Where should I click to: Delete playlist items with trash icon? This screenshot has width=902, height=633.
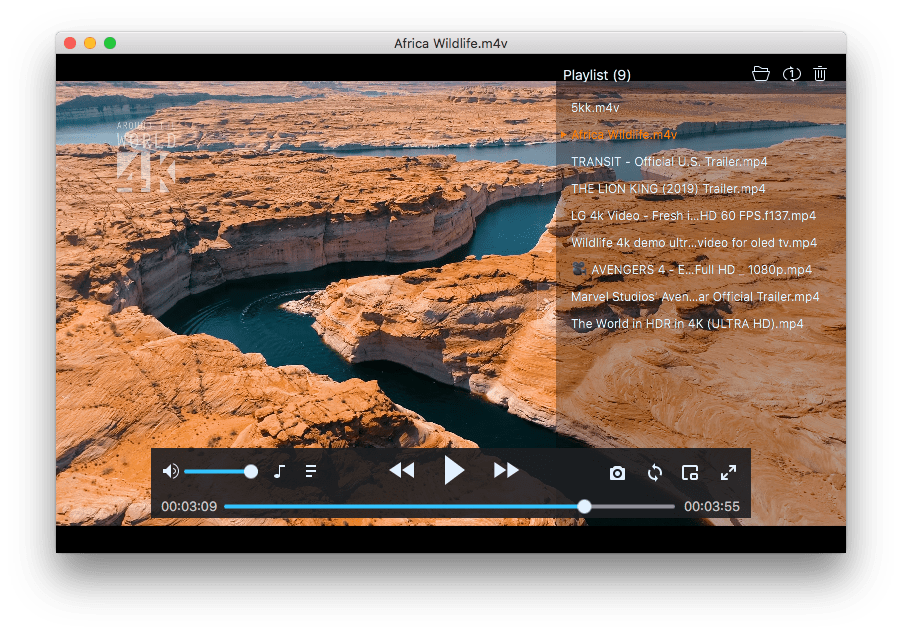[x=819, y=73]
